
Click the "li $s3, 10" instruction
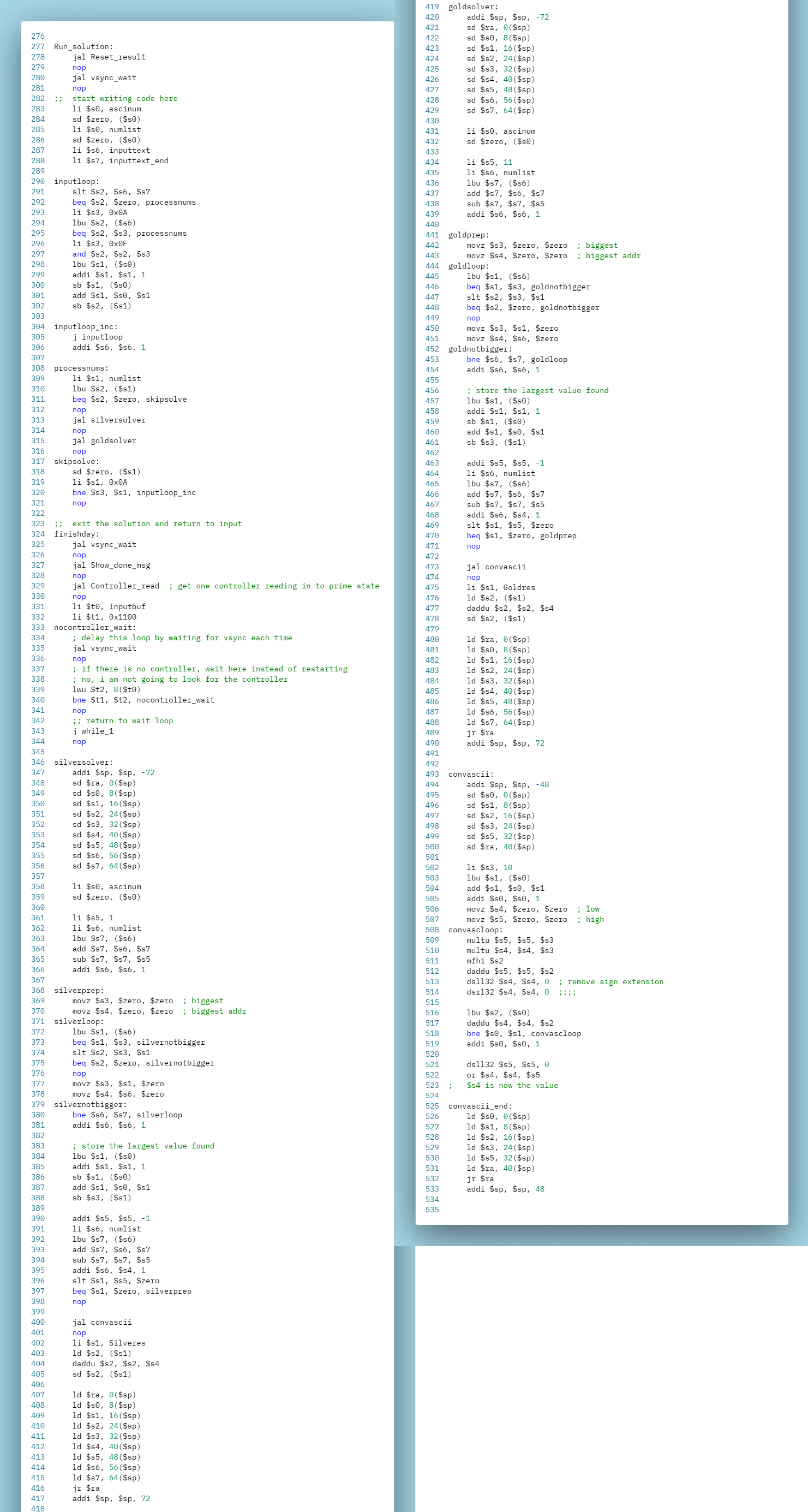point(489,867)
